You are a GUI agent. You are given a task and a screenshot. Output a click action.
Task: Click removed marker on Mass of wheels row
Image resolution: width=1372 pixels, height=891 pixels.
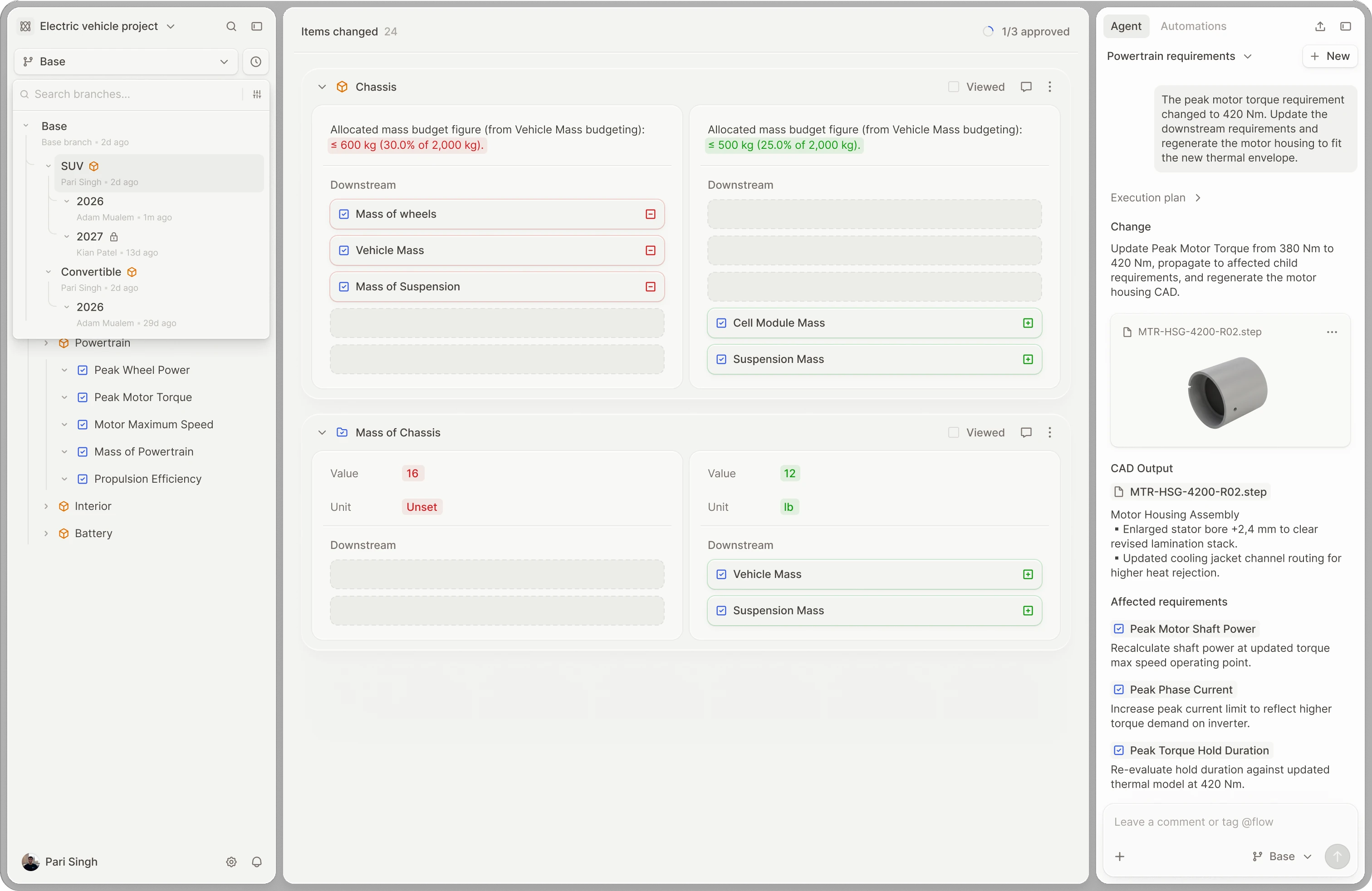(650, 215)
